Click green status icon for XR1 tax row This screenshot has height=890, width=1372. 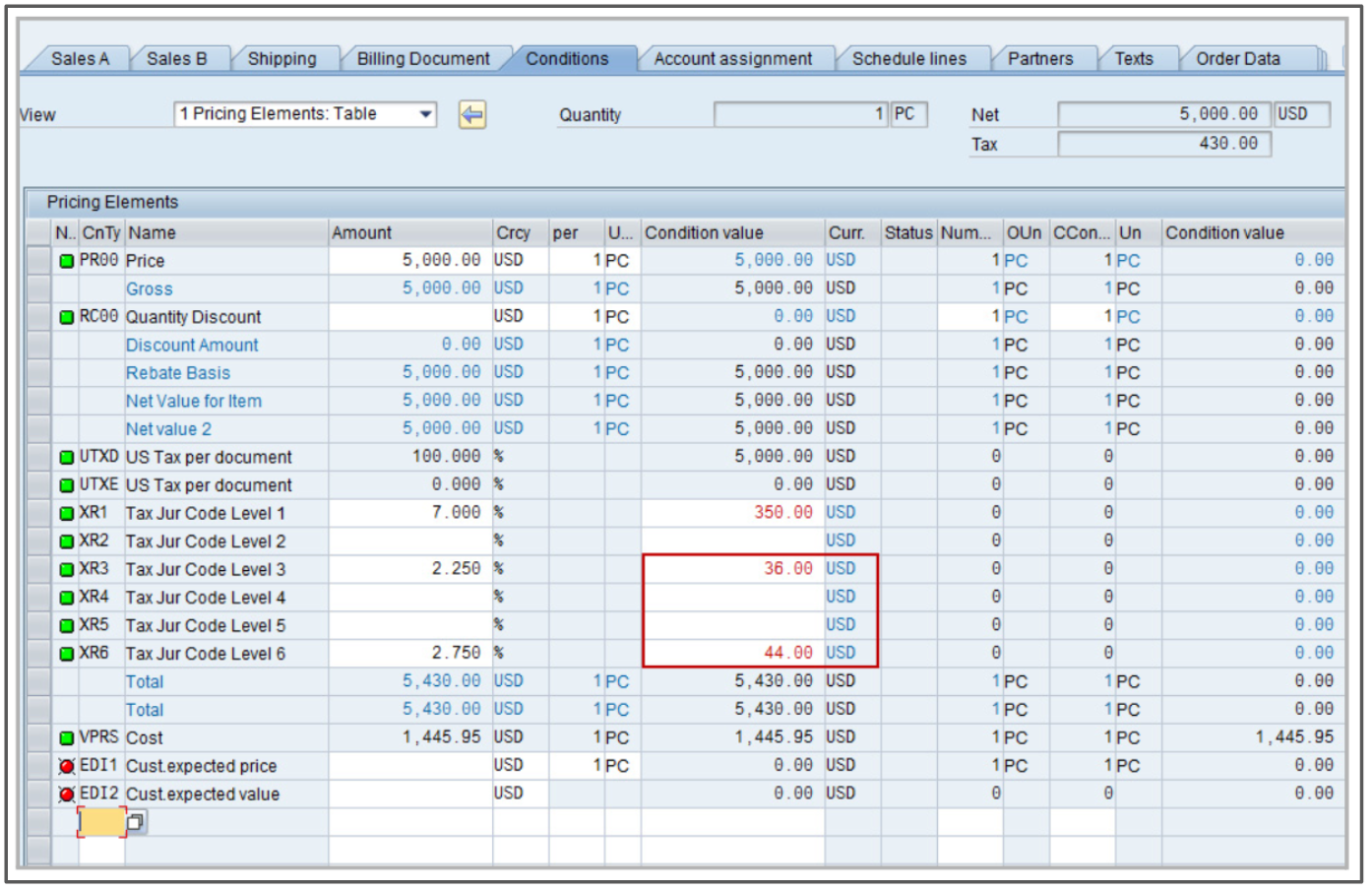click(66, 514)
